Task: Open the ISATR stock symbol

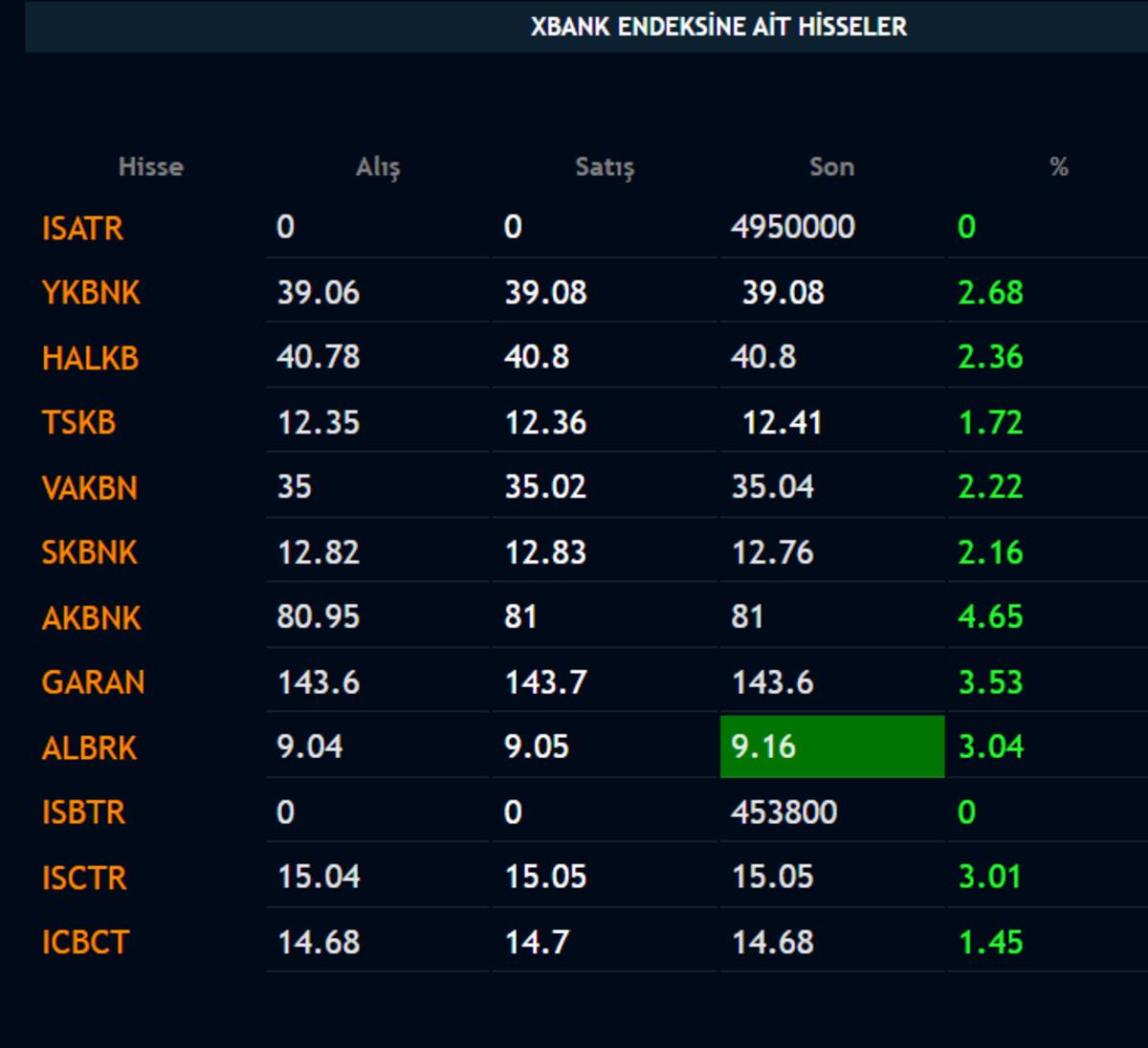Action: click(82, 229)
